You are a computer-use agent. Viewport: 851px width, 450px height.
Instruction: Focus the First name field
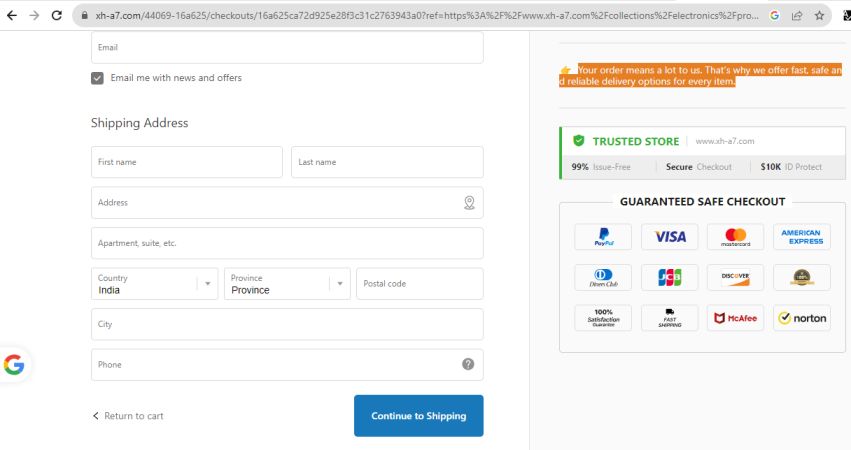pyautogui.click(x=186, y=162)
